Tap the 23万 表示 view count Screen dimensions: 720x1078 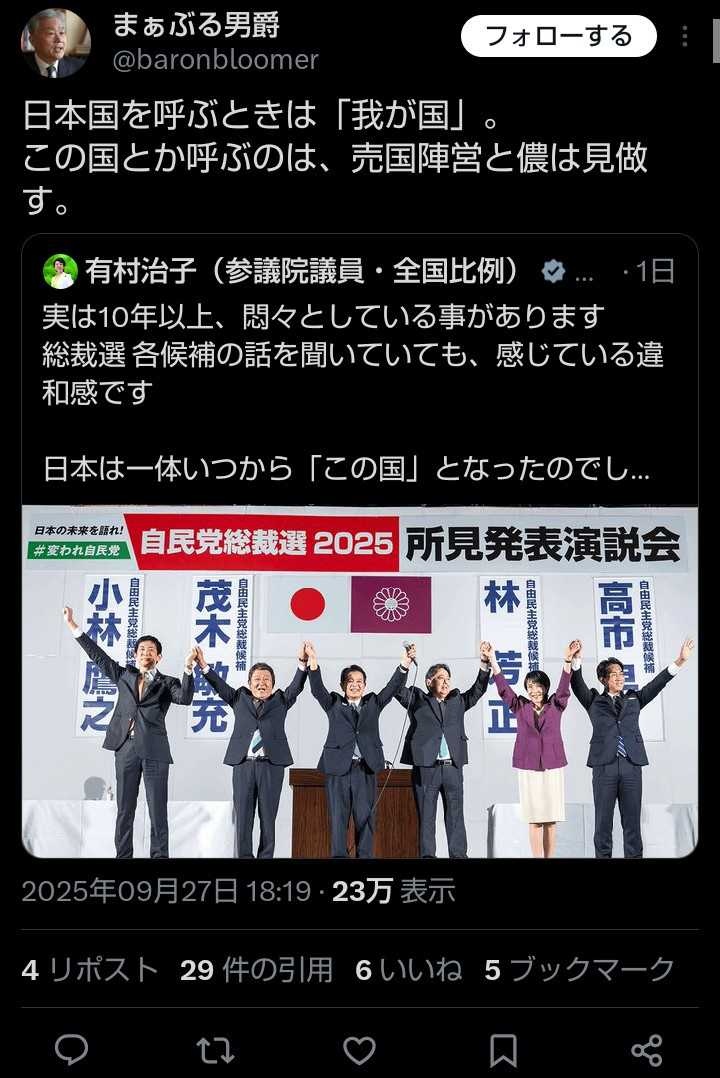click(x=393, y=892)
